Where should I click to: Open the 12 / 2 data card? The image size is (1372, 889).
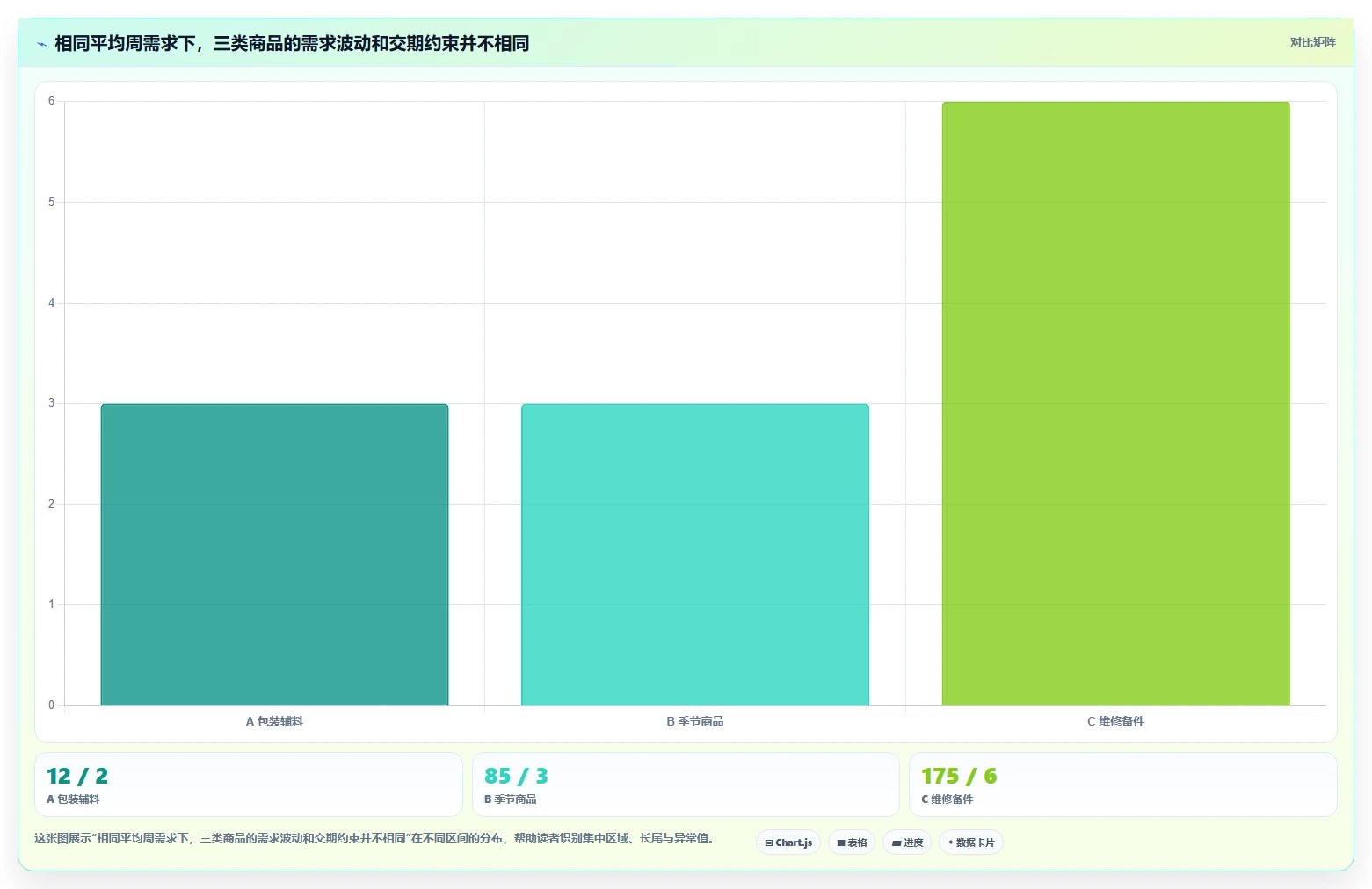249,784
